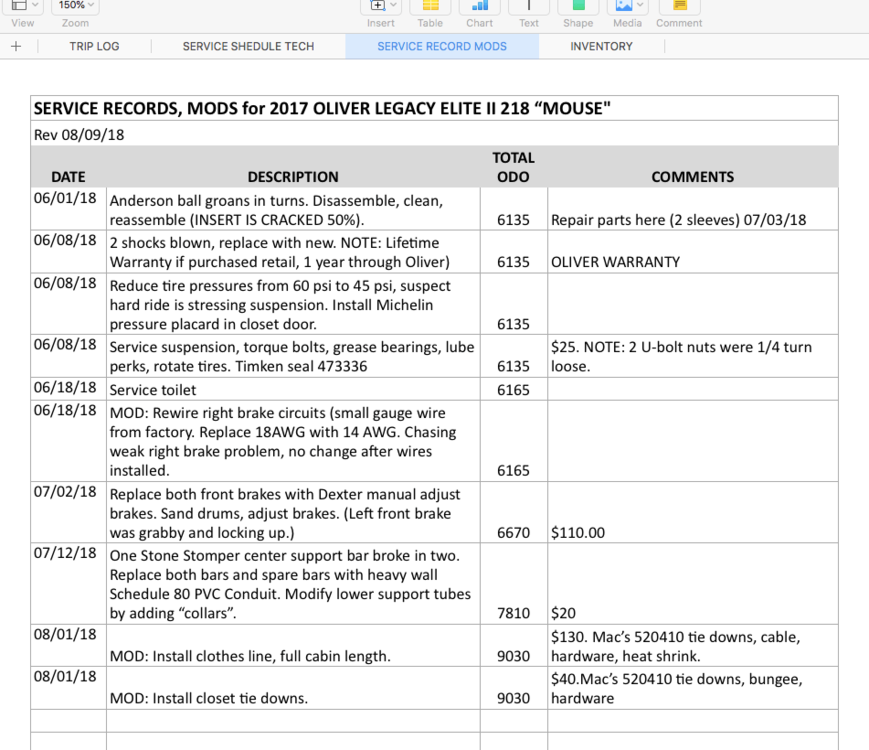Open the Chart tool

click(x=479, y=7)
